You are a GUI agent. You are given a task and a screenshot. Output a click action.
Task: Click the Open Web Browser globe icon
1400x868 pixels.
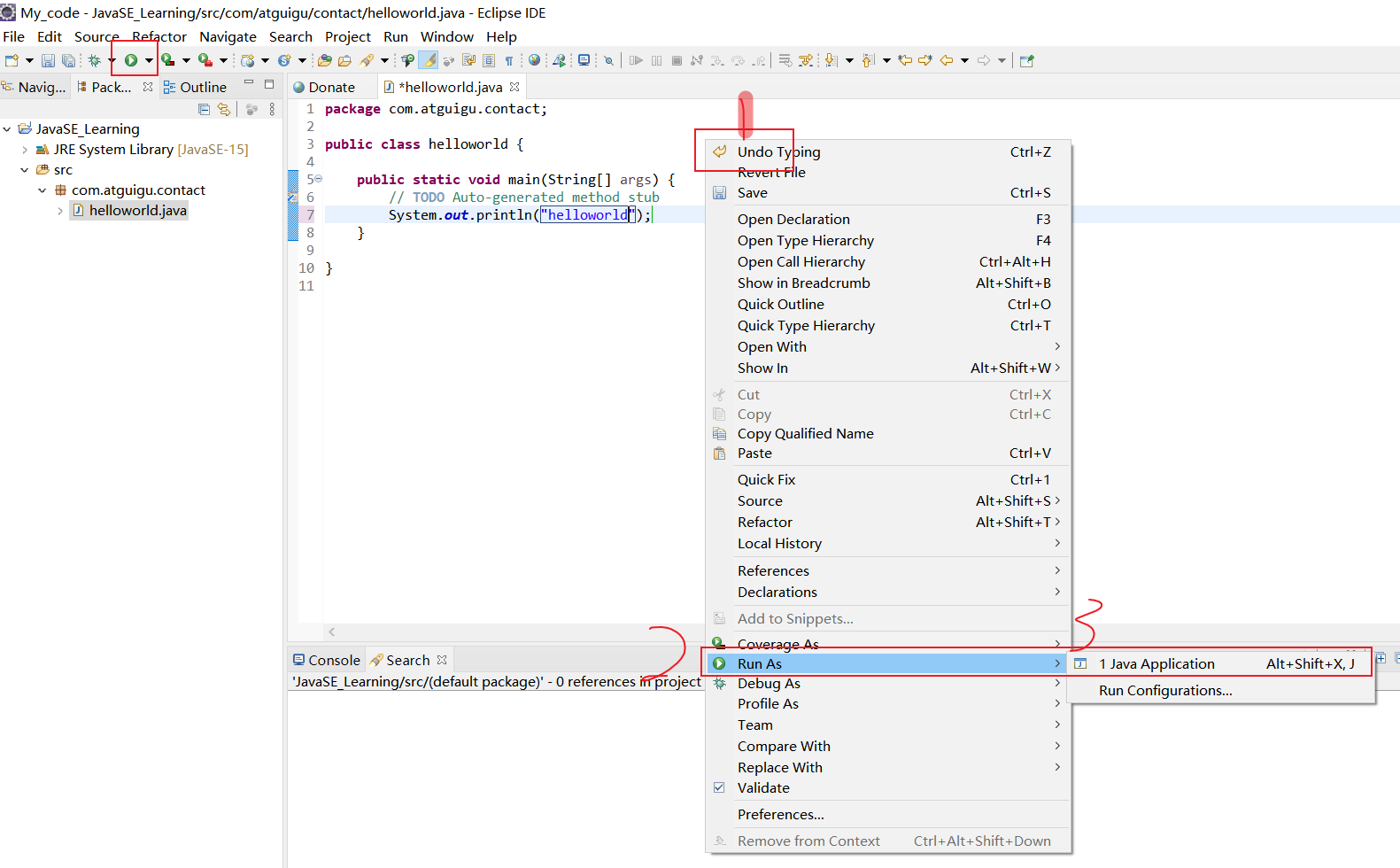pos(534,60)
